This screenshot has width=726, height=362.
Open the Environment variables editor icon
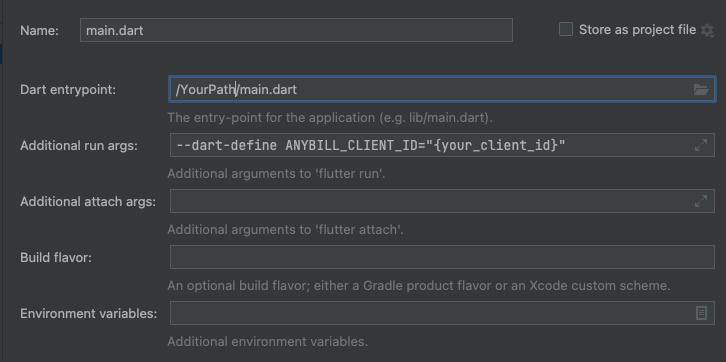point(701,313)
